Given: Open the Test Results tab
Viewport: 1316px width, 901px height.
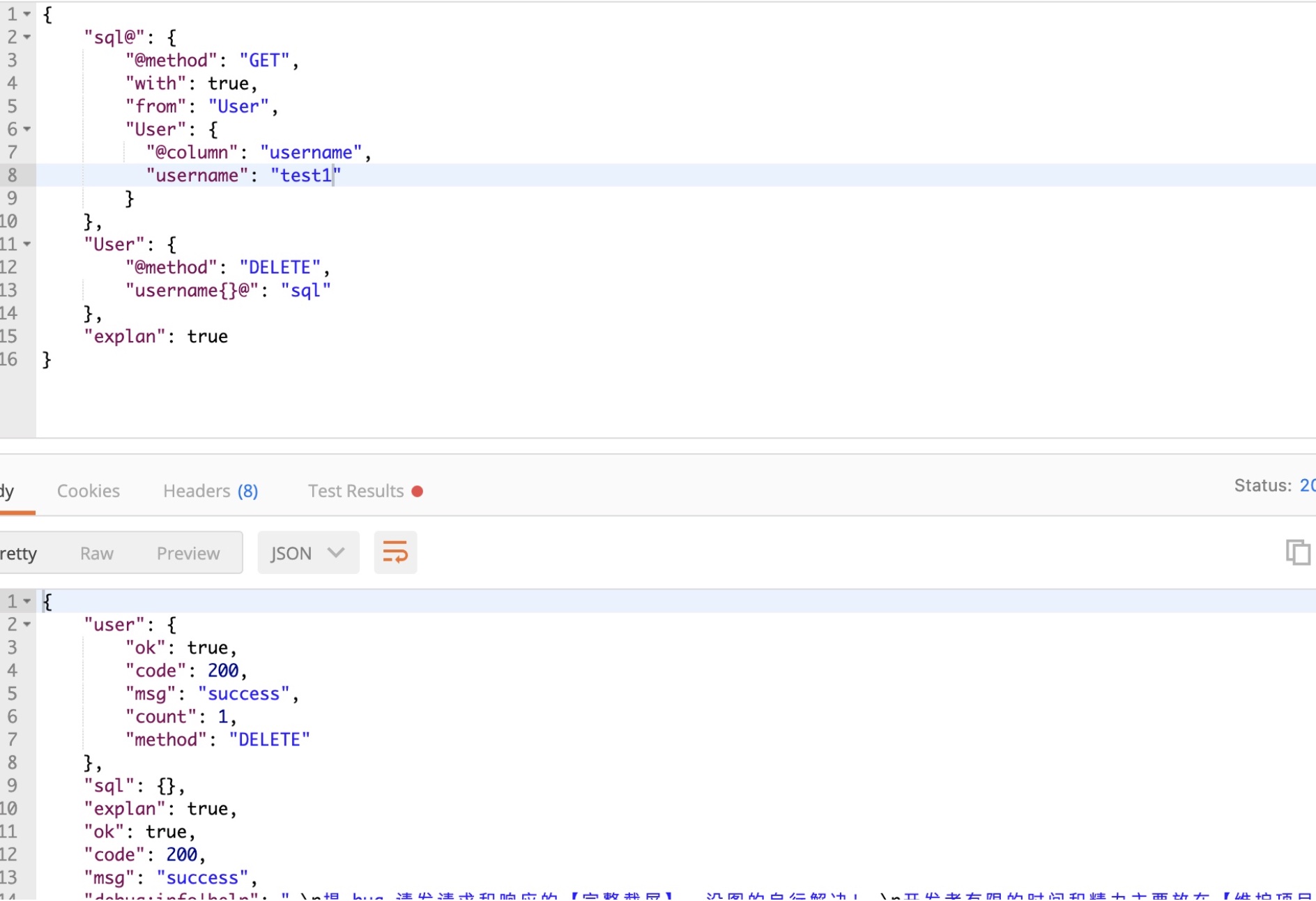Looking at the screenshot, I should tap(356, 491).
